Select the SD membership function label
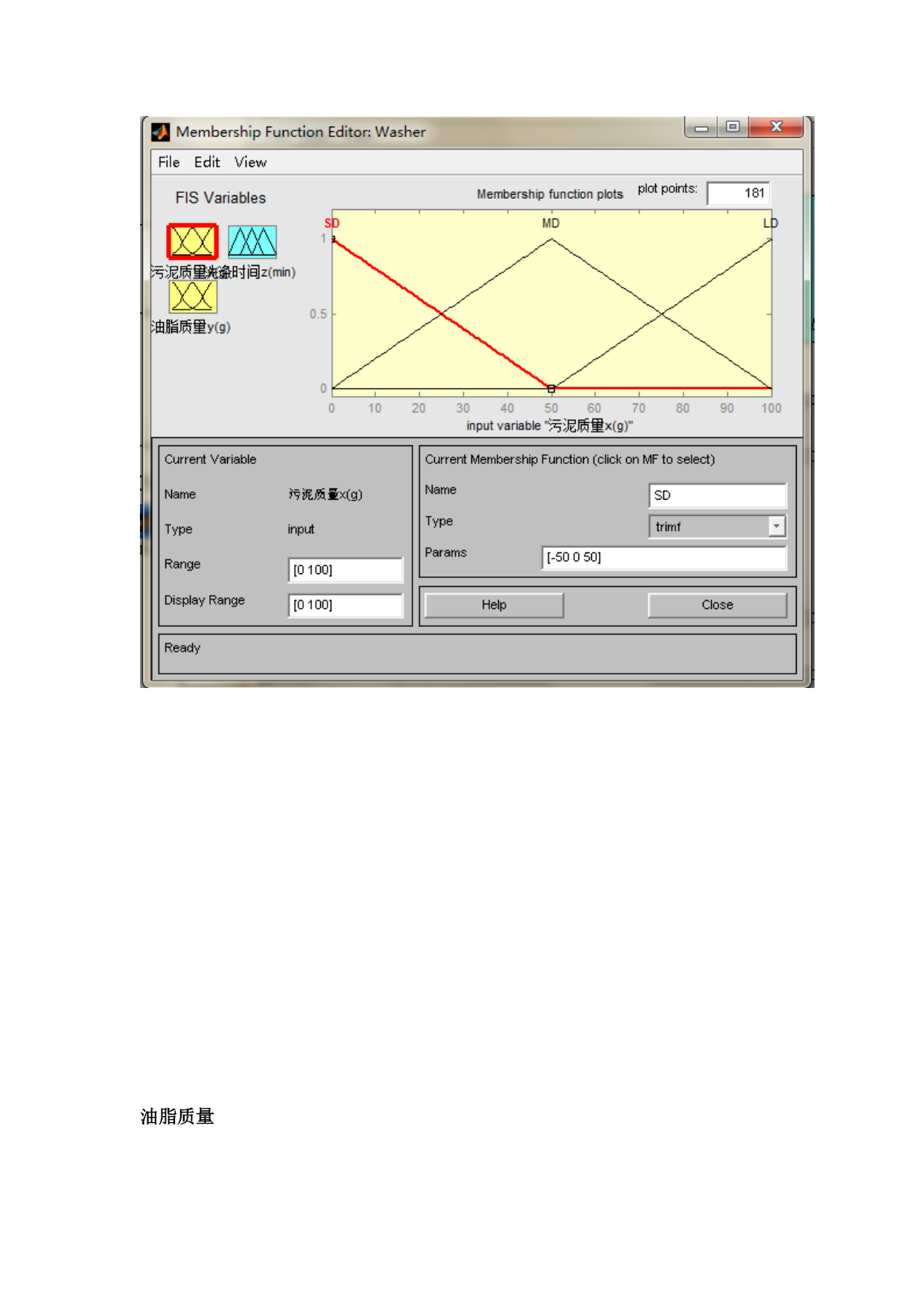The width and height of the screenshot is (924, 1306). (x=332, y=223)
